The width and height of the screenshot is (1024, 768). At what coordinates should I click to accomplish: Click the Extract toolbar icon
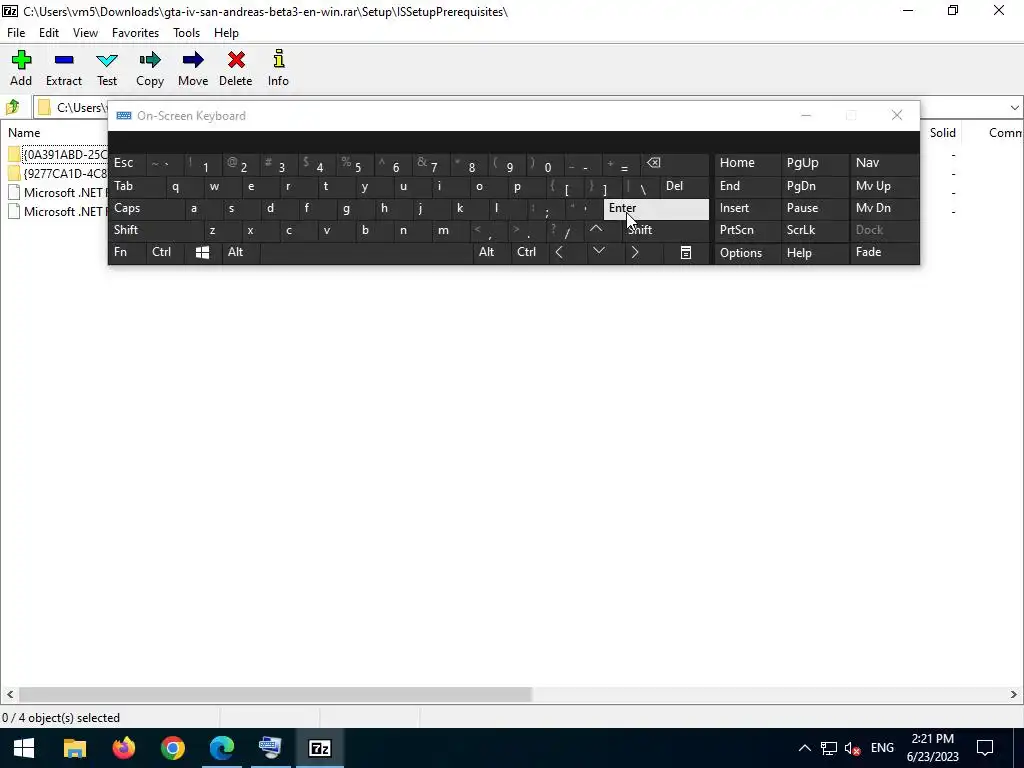pyautogui.click(x=64, y=68)
